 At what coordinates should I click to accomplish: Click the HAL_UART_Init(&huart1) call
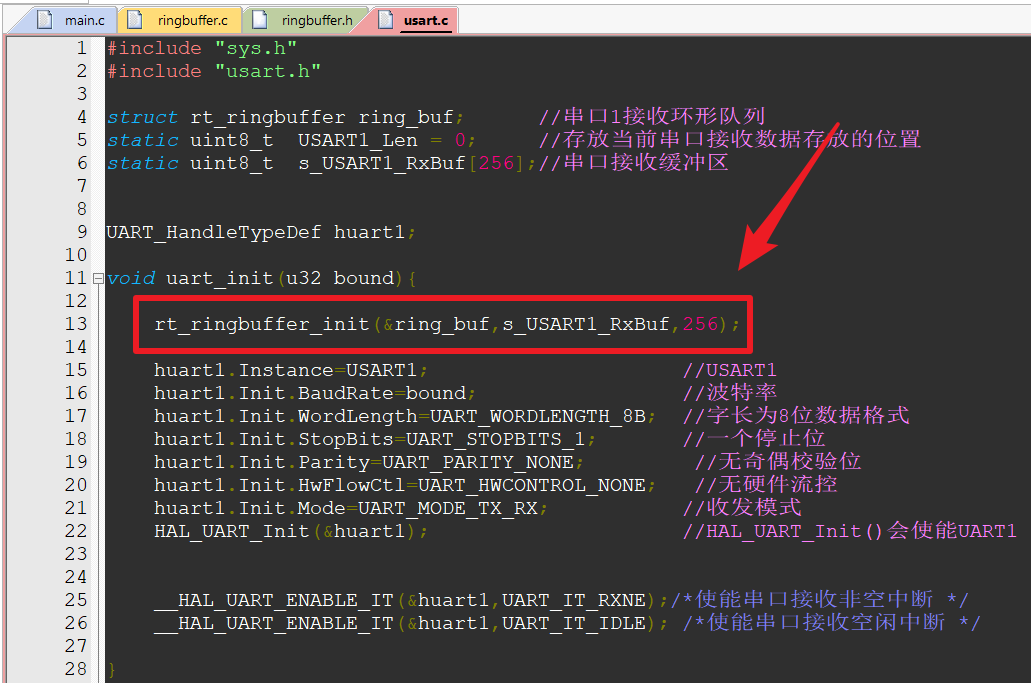coord(291,532)
